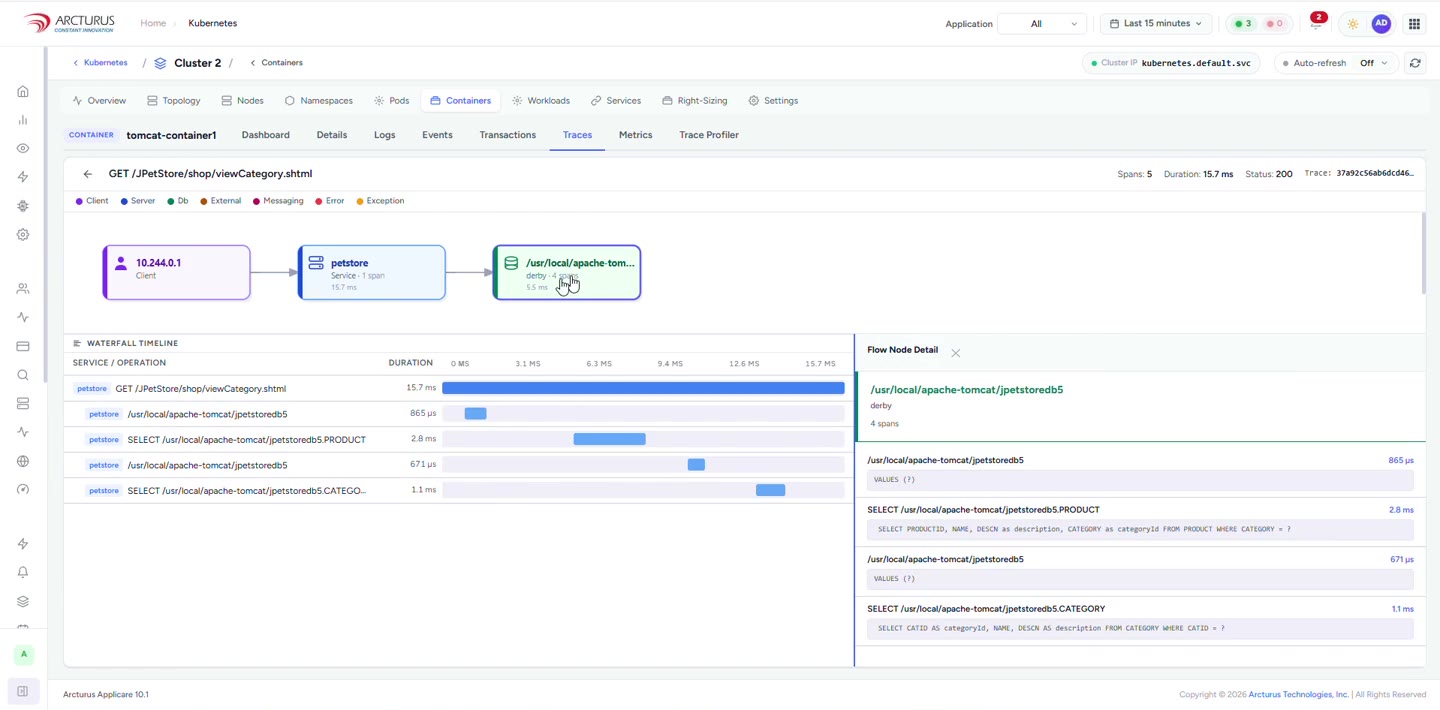The width and height of the screenshot is (1440, 710).
Task: Click the Arcturus logo
Action: (x=69, y=23)
